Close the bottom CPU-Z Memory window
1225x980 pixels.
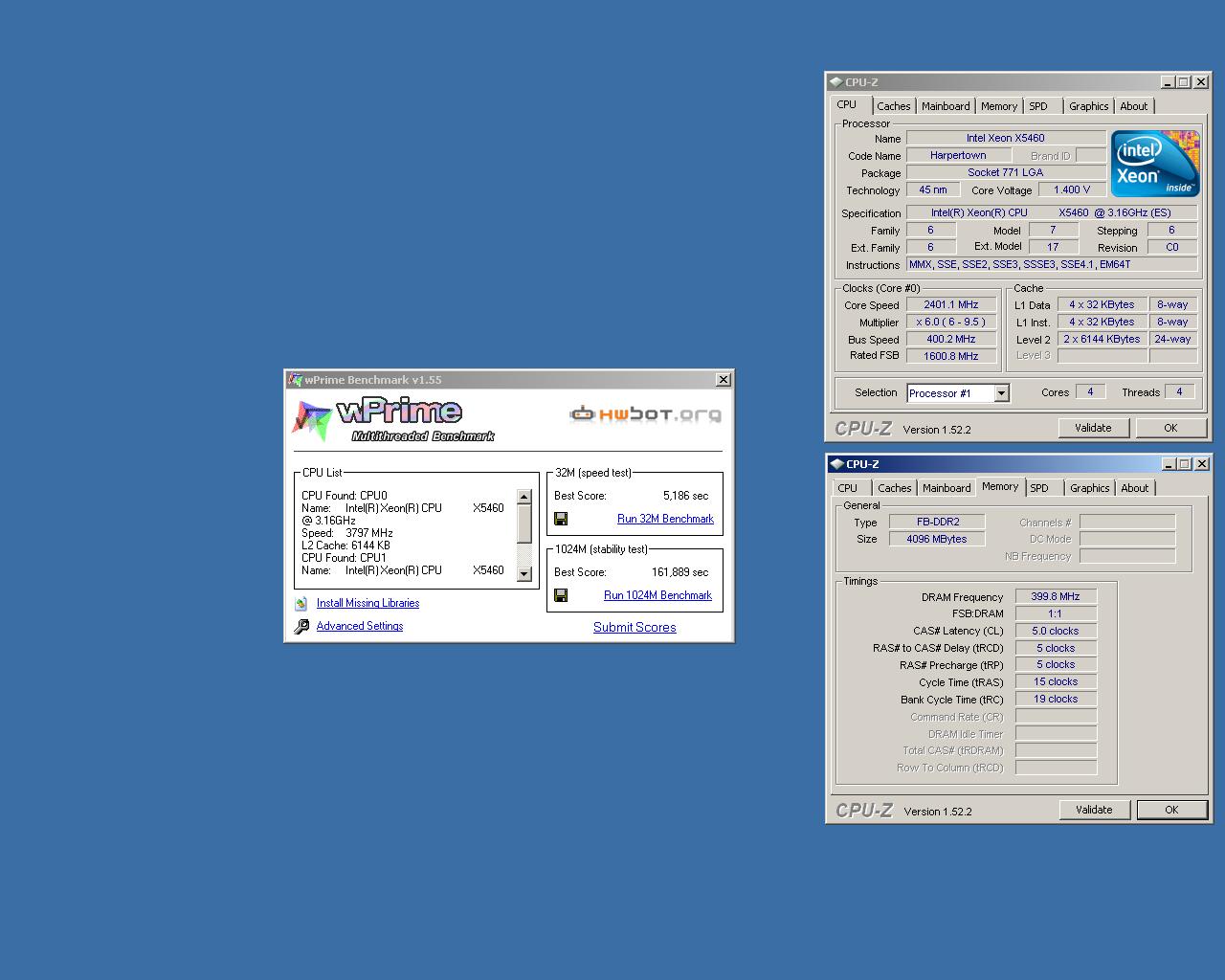1203,464
